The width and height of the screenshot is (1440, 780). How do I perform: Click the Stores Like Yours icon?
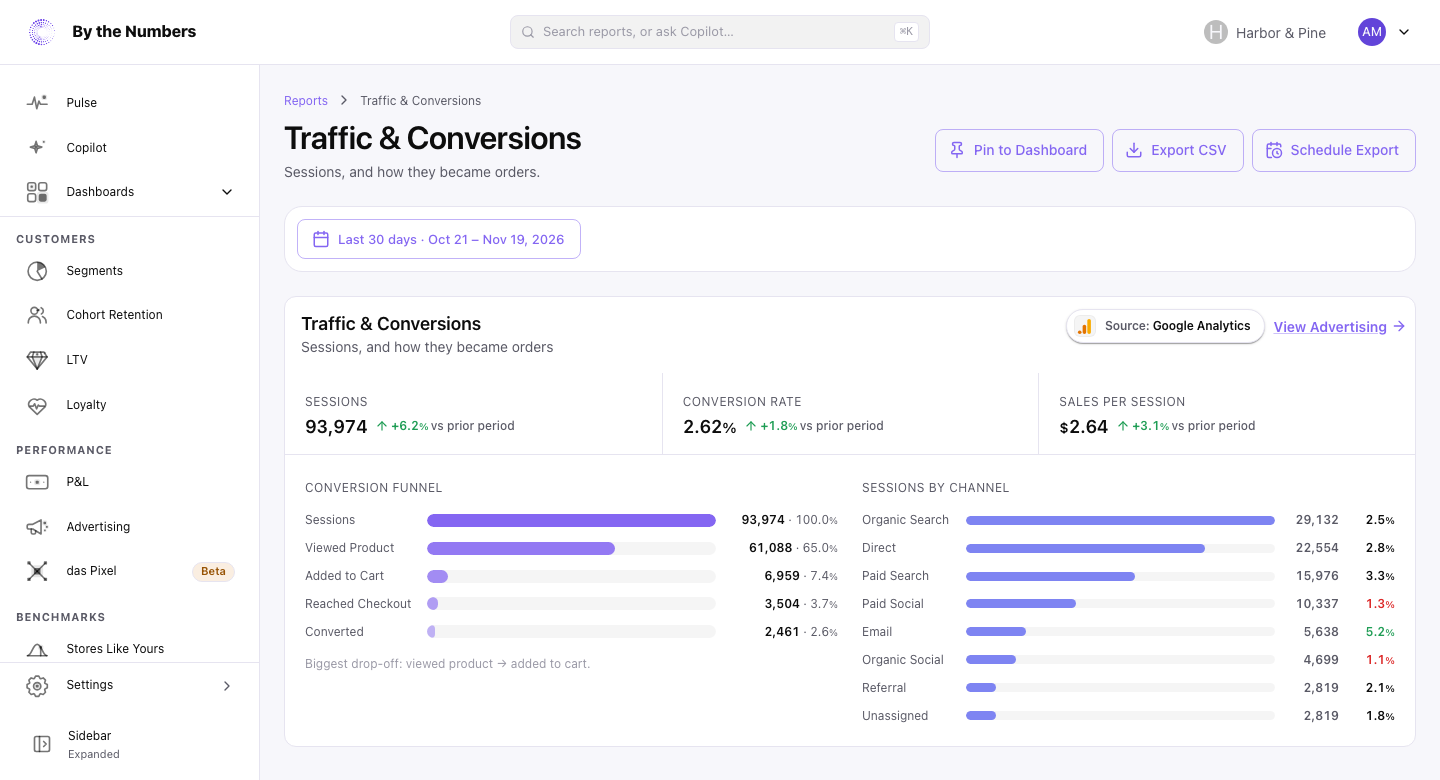(37, 649)
